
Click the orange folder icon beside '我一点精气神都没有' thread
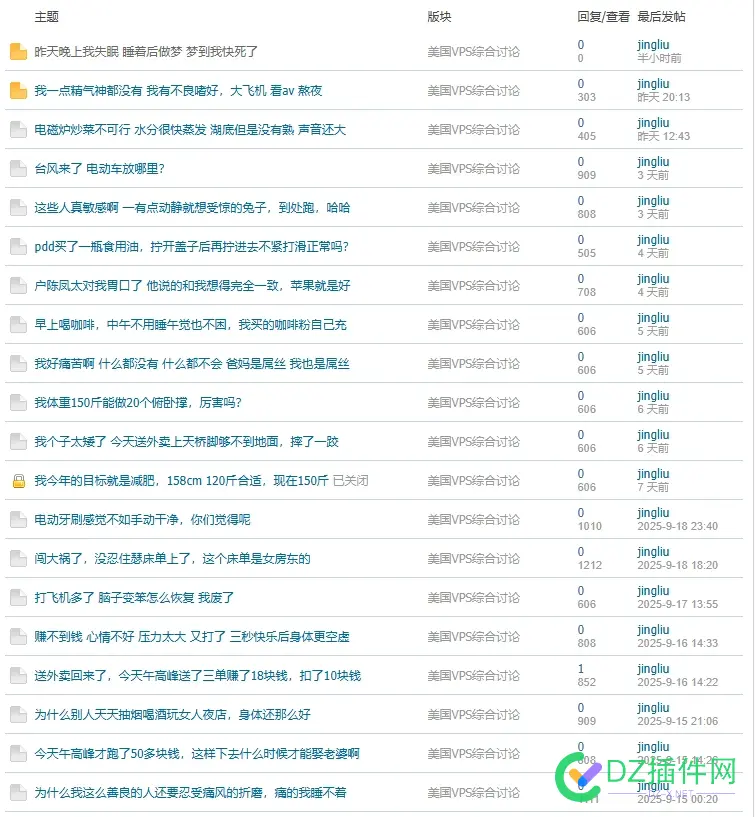18,91
